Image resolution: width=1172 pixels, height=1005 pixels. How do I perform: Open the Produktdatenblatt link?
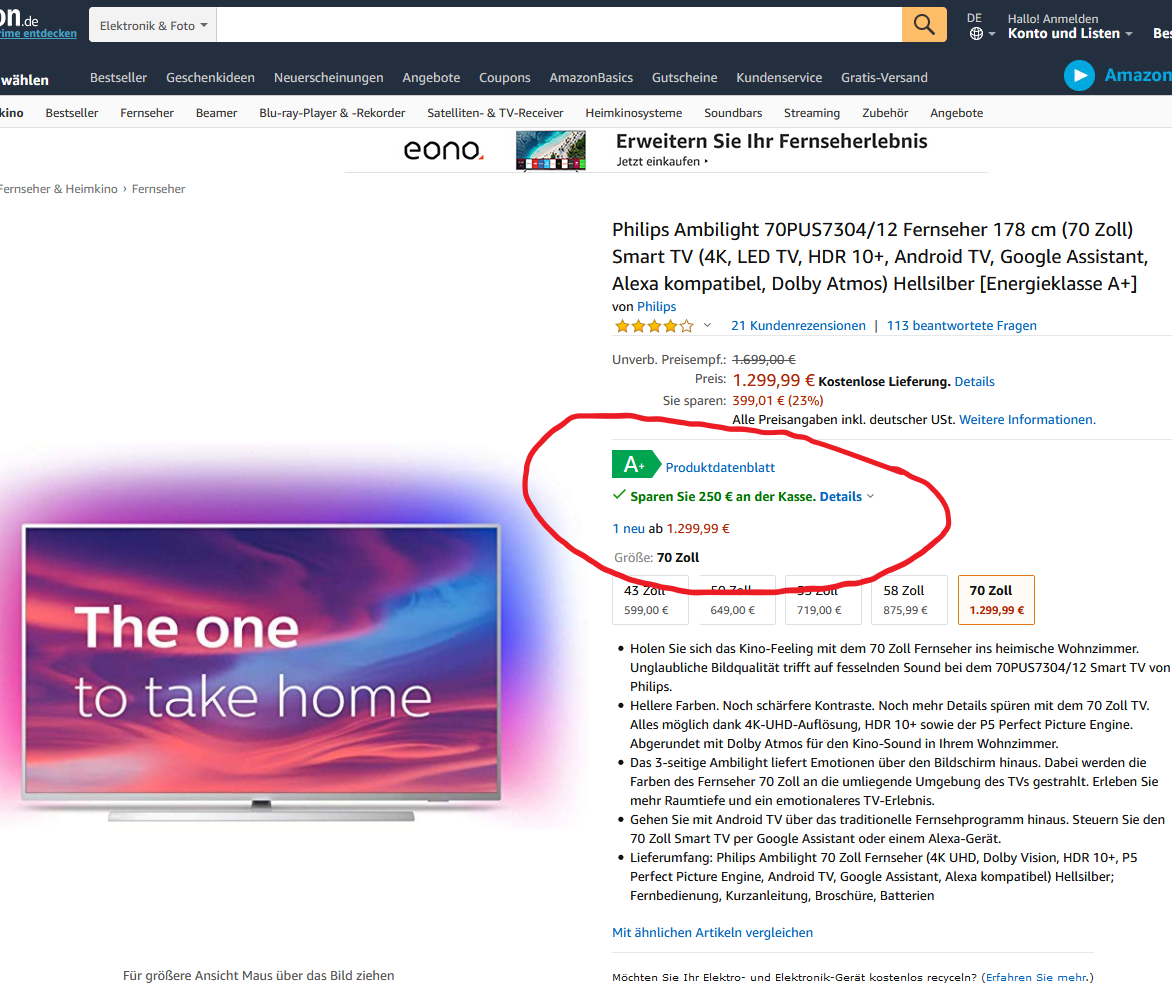pos(720,467)
